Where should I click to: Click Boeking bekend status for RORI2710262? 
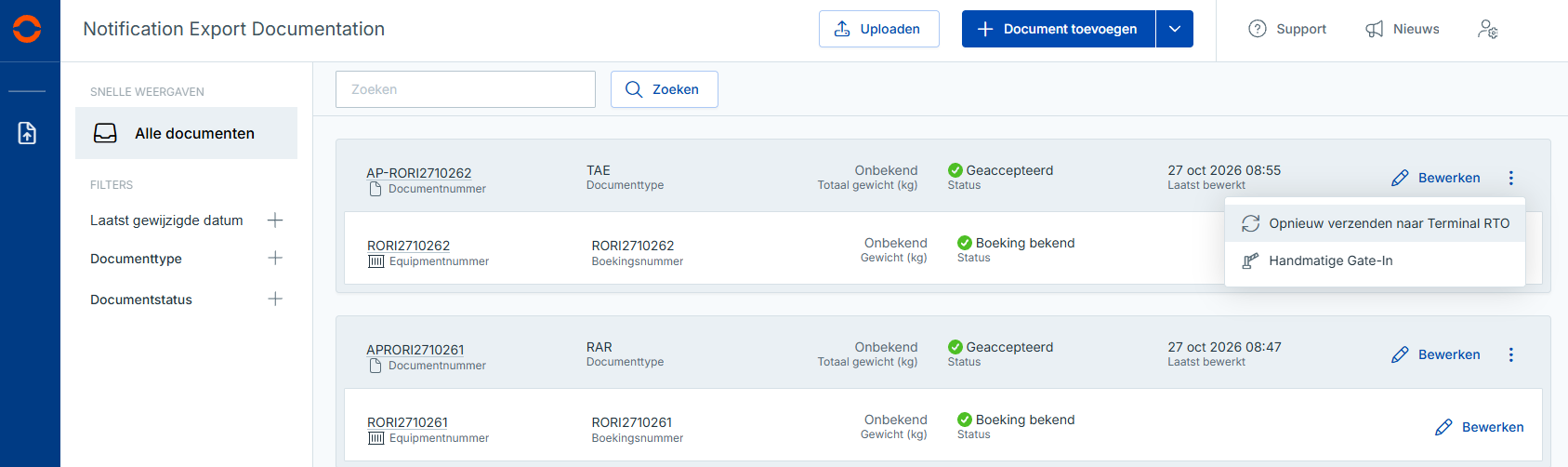tap(1016, 243)
